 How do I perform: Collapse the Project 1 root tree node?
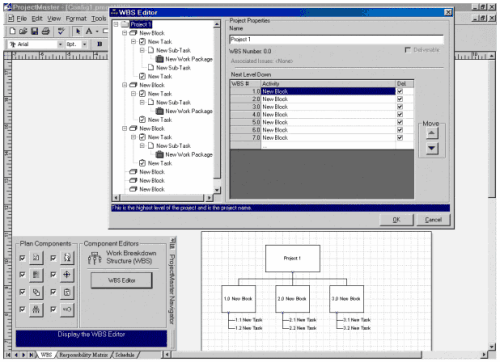[116, 24]
